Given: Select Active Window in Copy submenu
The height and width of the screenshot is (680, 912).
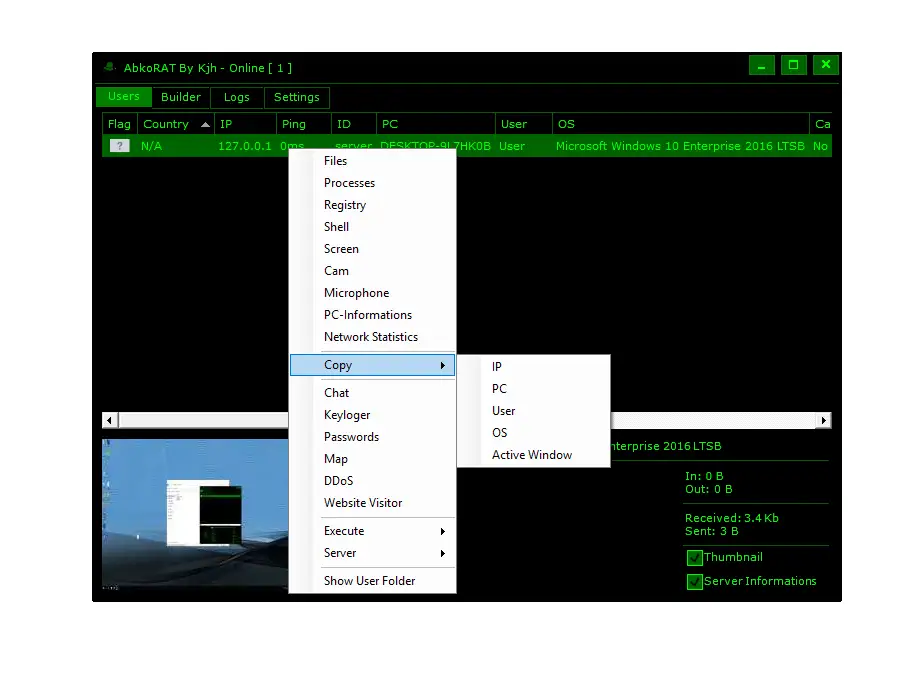Looking at the screenshot, I should click(x=532, y=455).
